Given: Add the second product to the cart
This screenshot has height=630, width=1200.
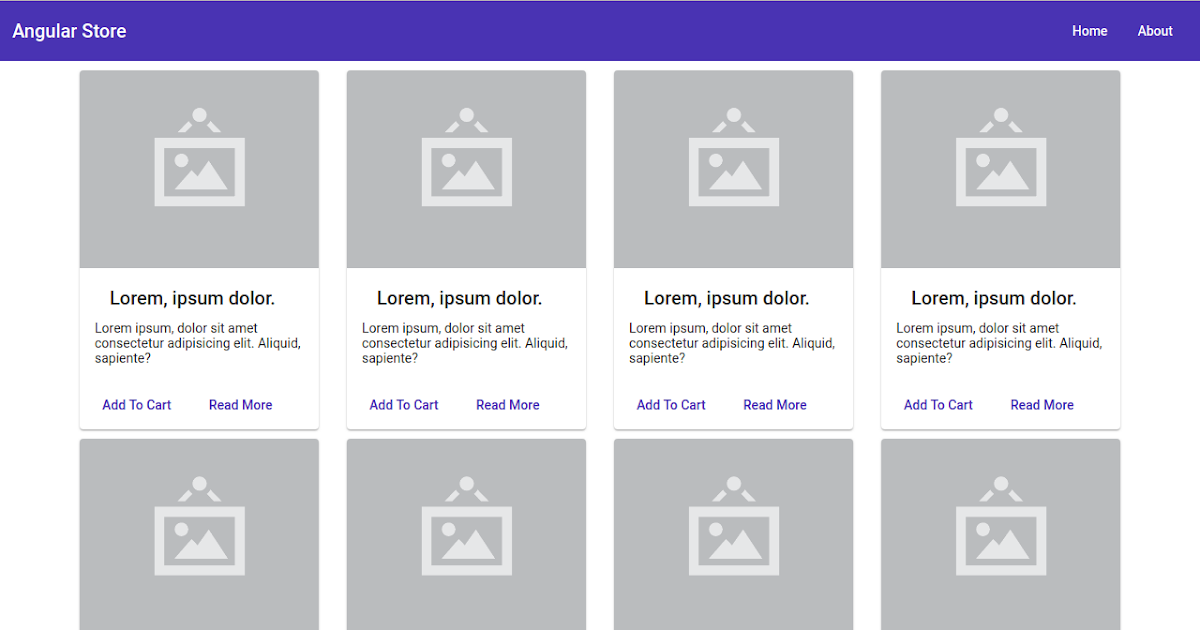Looking at the screenshot, I should point(403,404).
